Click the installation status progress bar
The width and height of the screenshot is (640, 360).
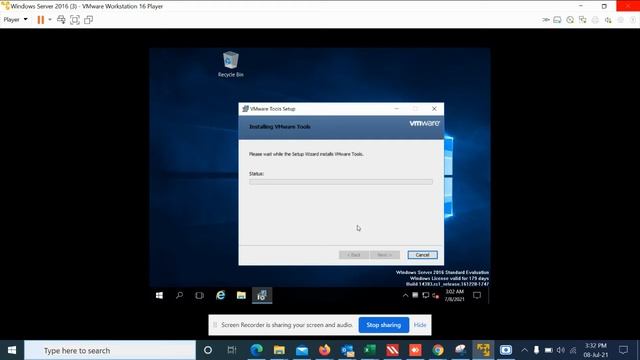click(x=341, y=182)
